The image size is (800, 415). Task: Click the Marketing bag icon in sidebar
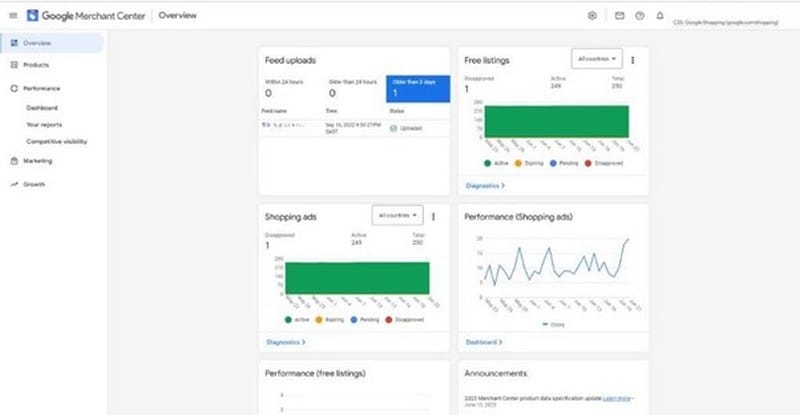click(14, 161)
